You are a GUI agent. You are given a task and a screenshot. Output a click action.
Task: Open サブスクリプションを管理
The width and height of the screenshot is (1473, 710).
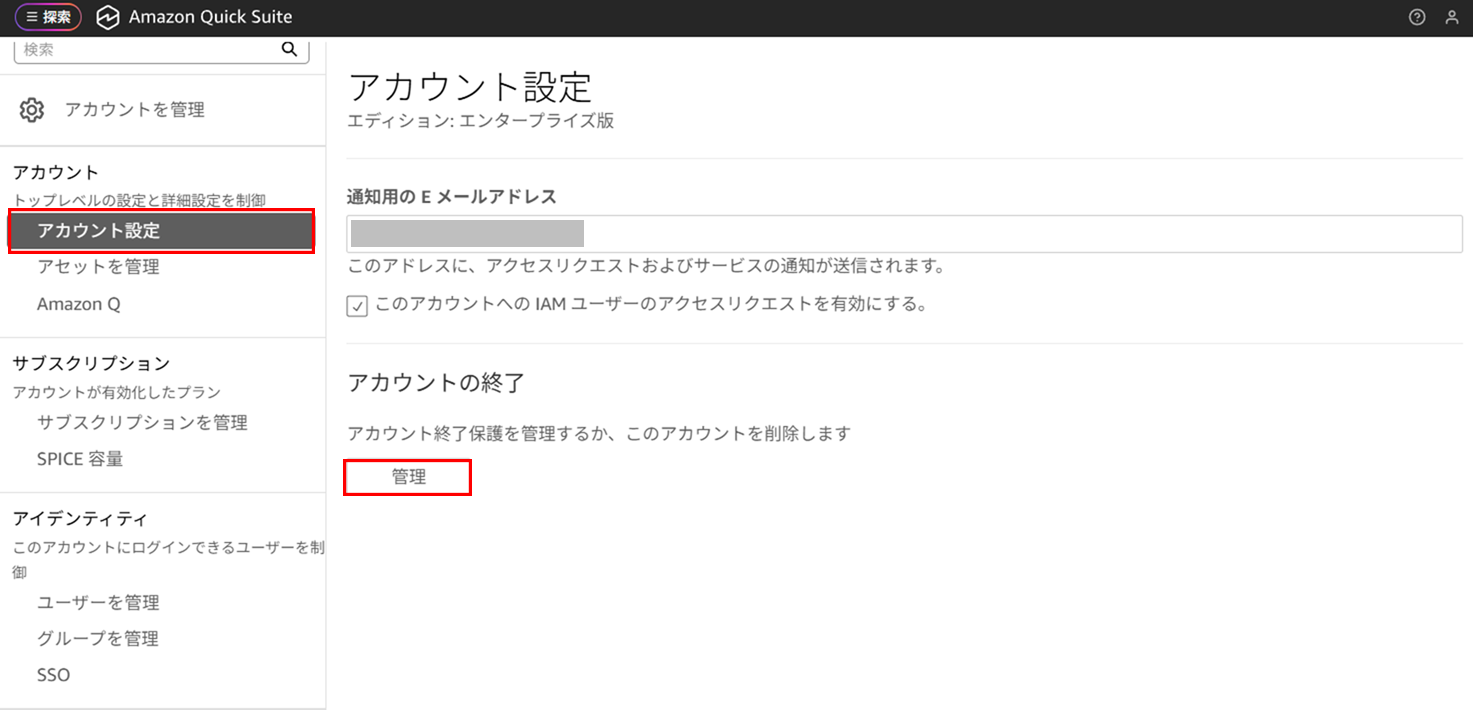tap(141, 422)
